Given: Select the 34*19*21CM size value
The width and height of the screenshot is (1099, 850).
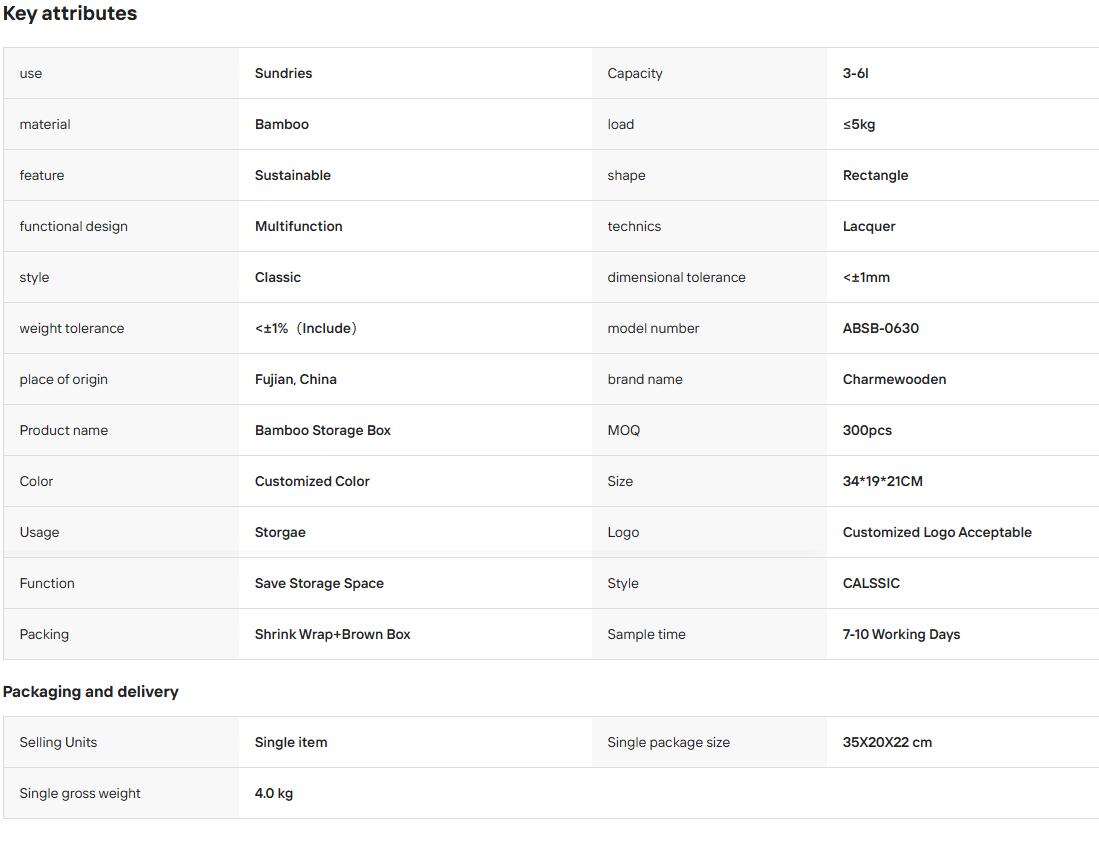Looking at the screenshot, I should tap(882, 481).
